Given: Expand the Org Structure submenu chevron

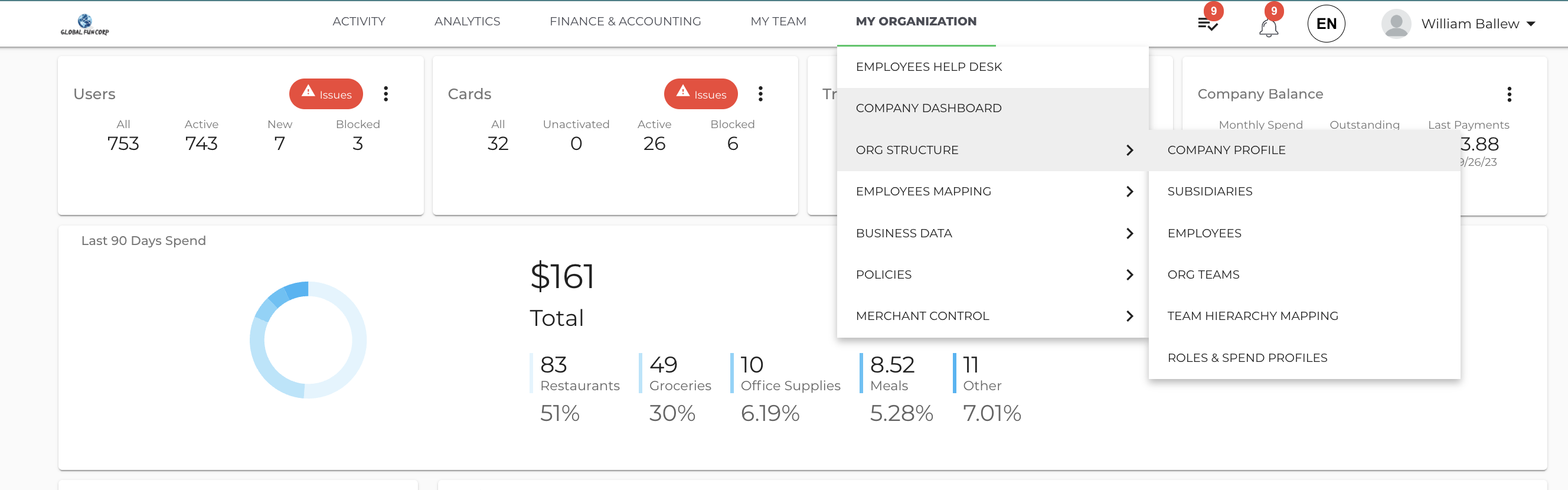Looking at the screenshot, I should pyautogui.click(x=1130, y=151).
